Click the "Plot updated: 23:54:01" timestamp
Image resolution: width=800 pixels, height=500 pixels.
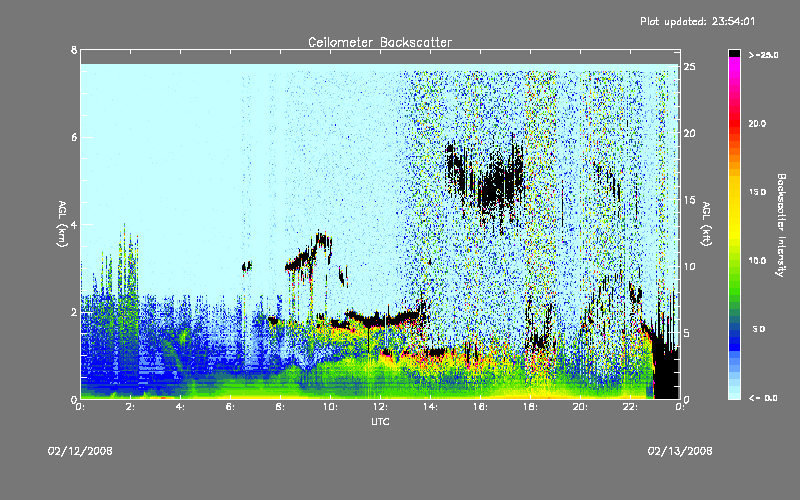(x=697, y=21)
